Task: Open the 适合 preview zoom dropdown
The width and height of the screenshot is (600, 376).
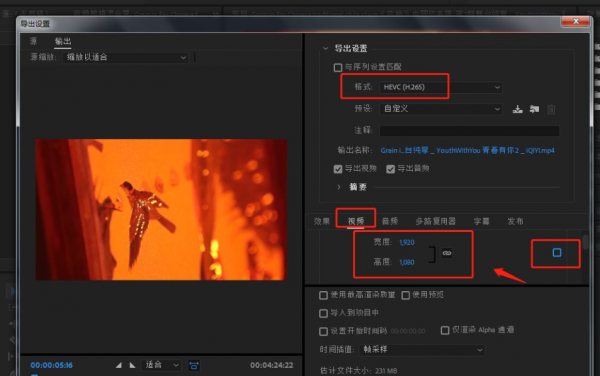Action: coord(161,365)
